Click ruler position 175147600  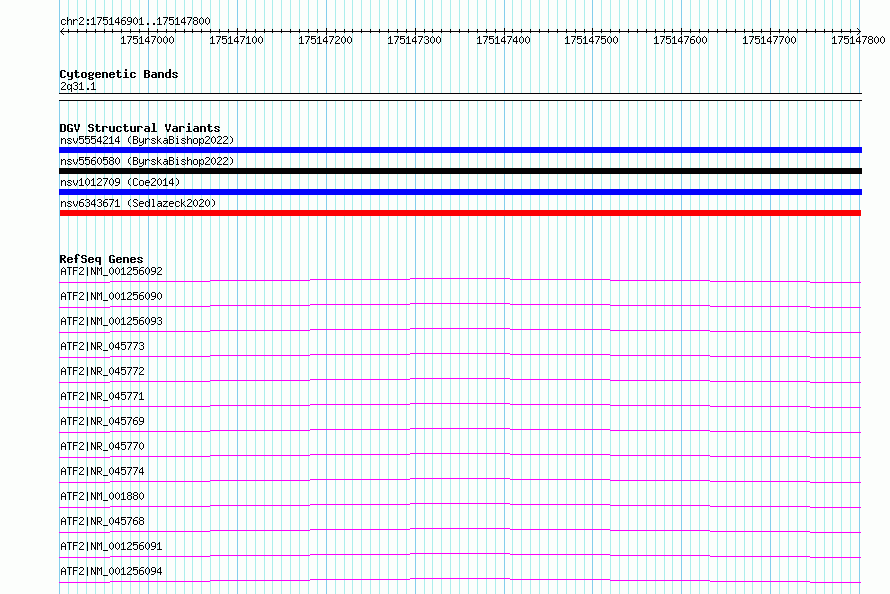click(681, 40)
